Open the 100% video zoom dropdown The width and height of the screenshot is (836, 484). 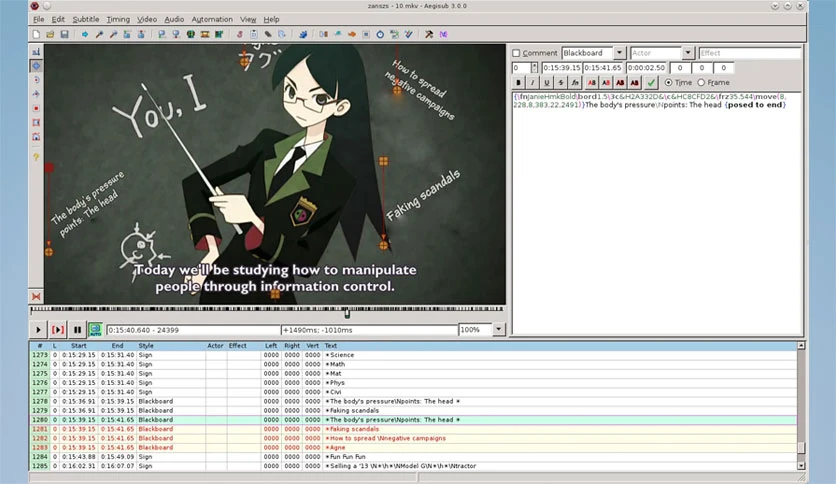499,329
